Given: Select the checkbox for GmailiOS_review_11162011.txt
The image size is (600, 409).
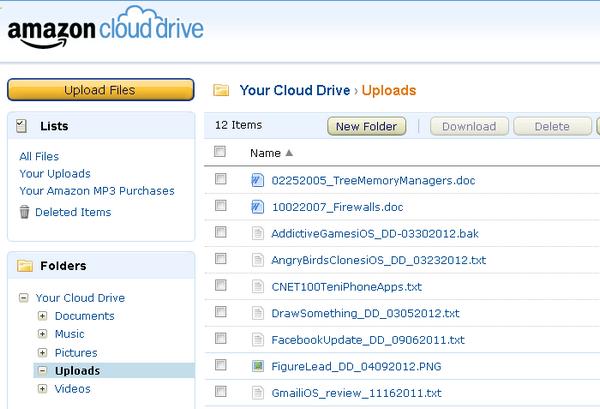Looking at the screenshot, I should point(220,391).
